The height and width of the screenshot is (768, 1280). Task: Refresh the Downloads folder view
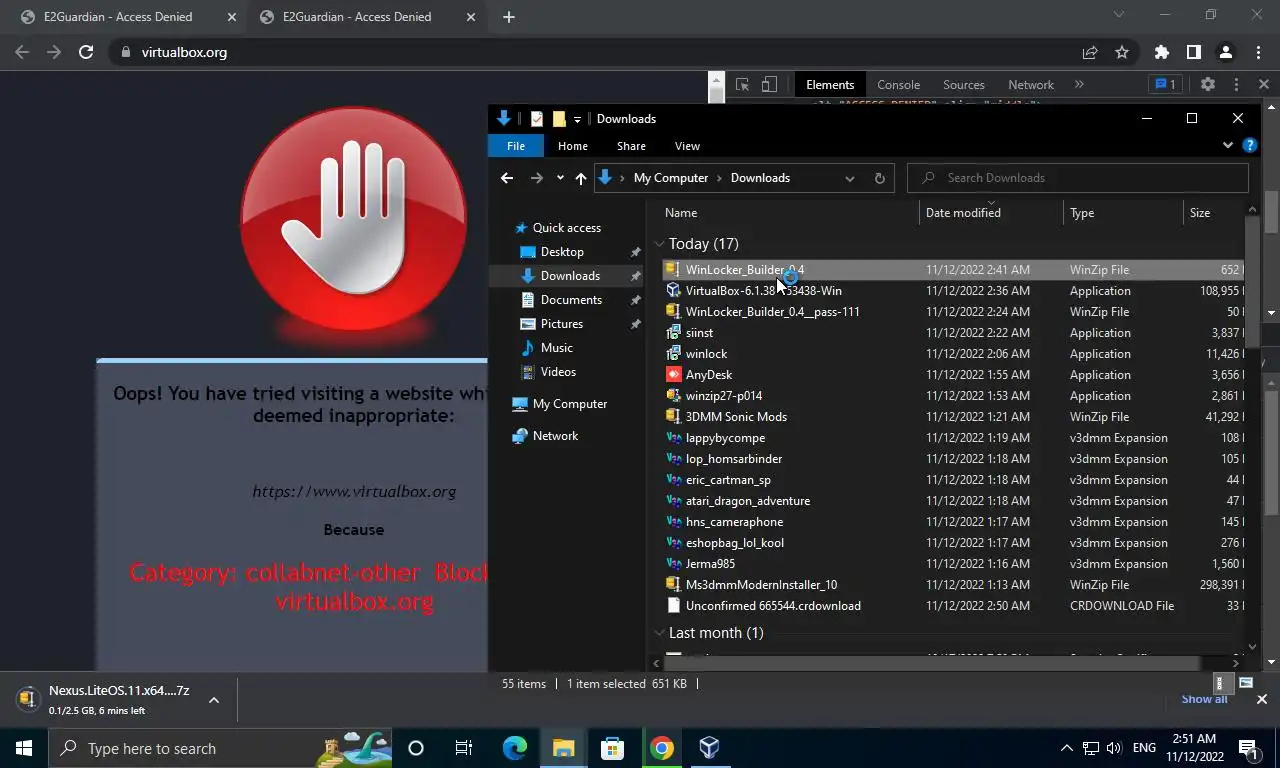(x=880, y=178)
